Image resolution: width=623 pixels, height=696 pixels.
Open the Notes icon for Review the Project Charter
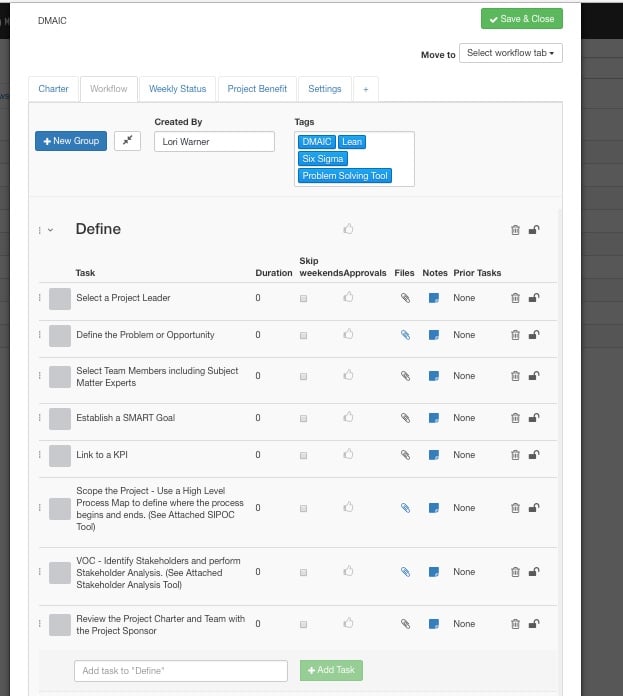click(x=433, y=624)
